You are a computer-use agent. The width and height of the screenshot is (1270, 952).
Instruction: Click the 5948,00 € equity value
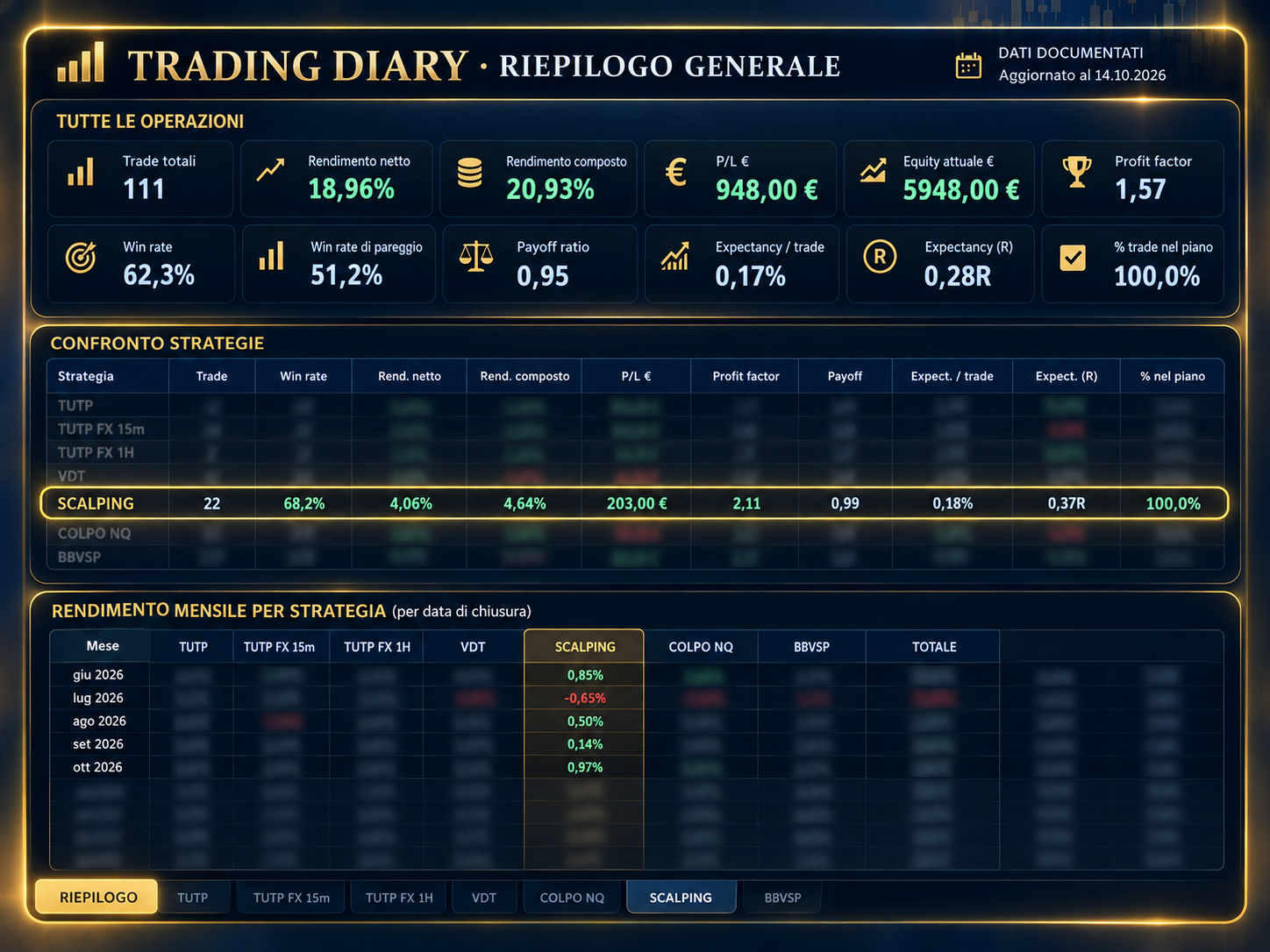[x=961, y=190]
